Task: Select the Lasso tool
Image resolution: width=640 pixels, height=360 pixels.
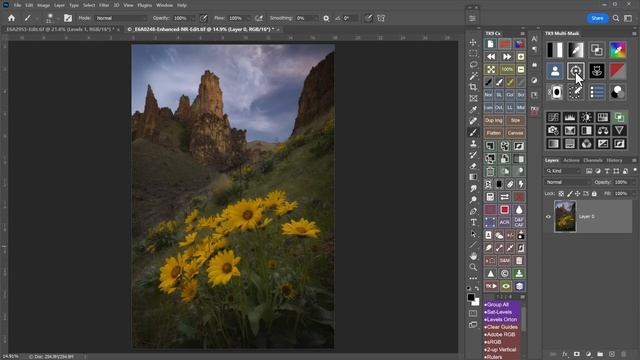Action: [x=473, y=64]
